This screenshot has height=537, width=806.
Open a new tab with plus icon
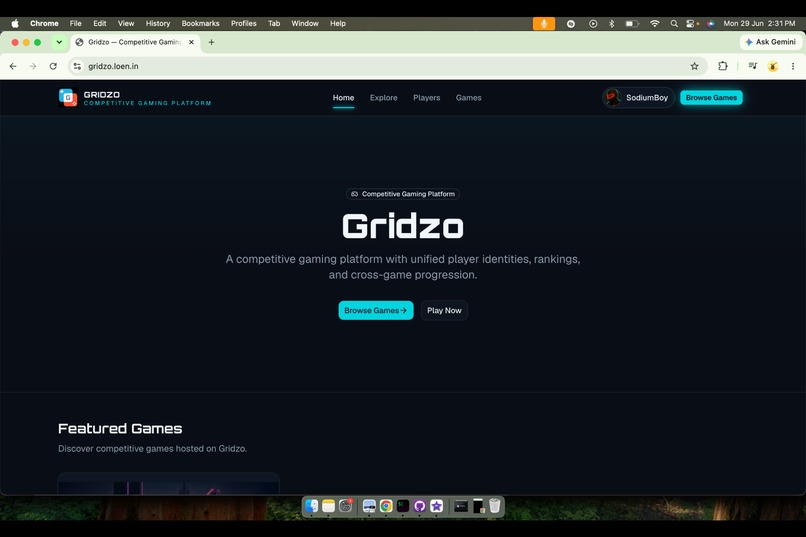point(211,42)
